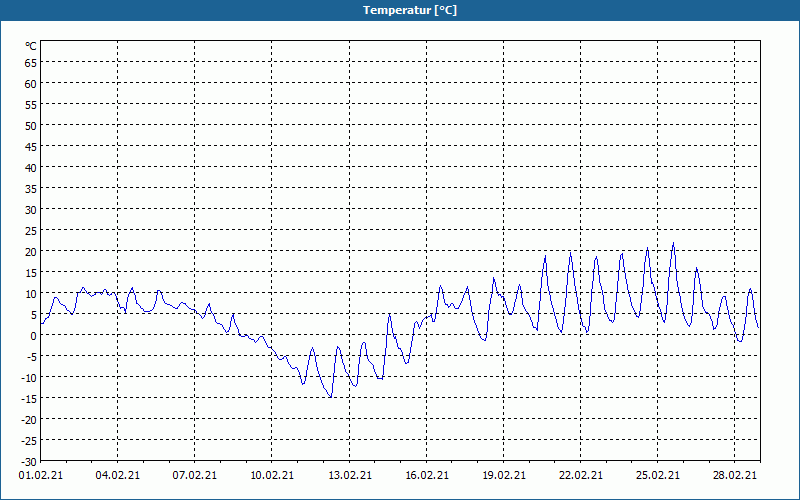Click the °C unit label on the y-axis
The width and height of the screenshot is (800, 500).
point(31,46)
